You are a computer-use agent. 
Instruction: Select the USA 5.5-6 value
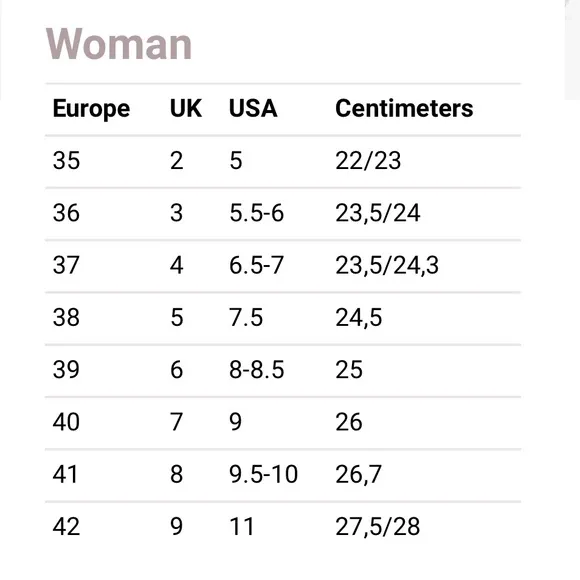pos(256,213)
